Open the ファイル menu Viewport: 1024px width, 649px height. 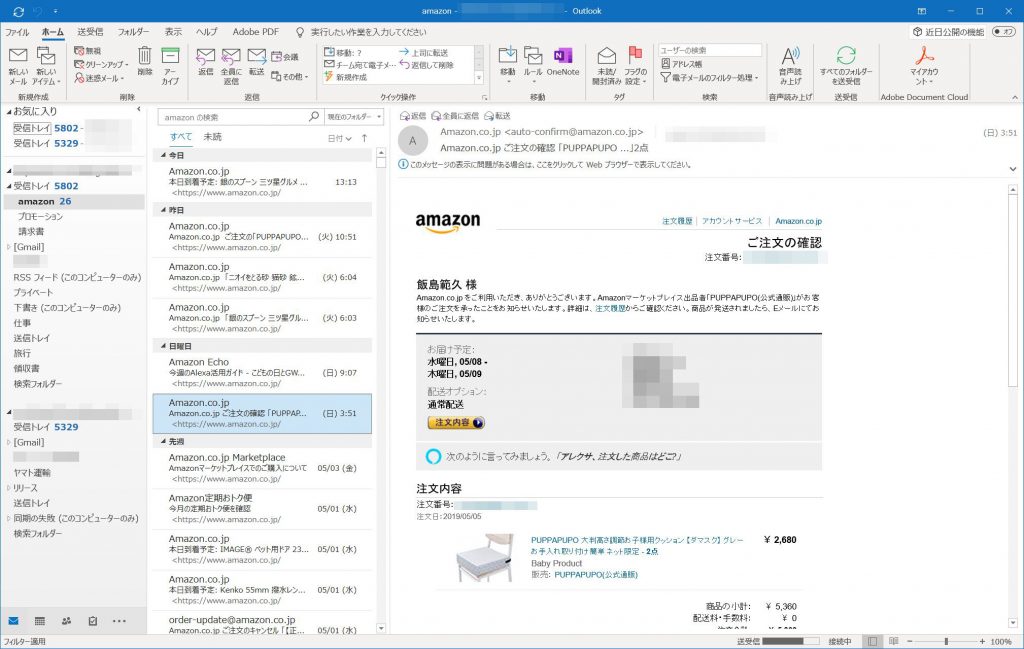coord(17,32)
